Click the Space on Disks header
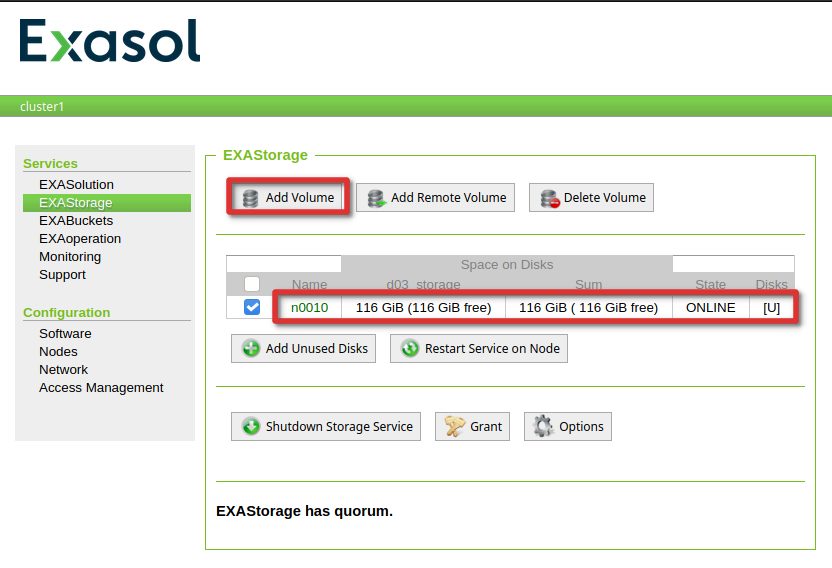832x568 pixels. (507, 264)
